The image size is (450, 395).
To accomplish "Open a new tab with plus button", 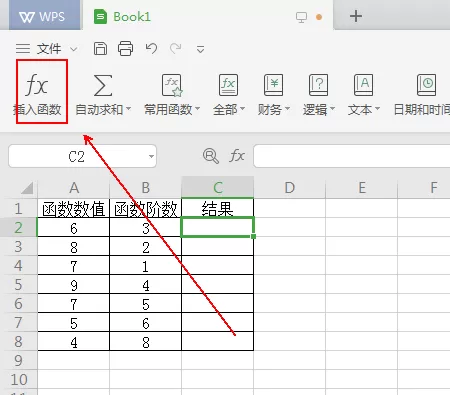I will pyautogui.click(x=356, y=16).
